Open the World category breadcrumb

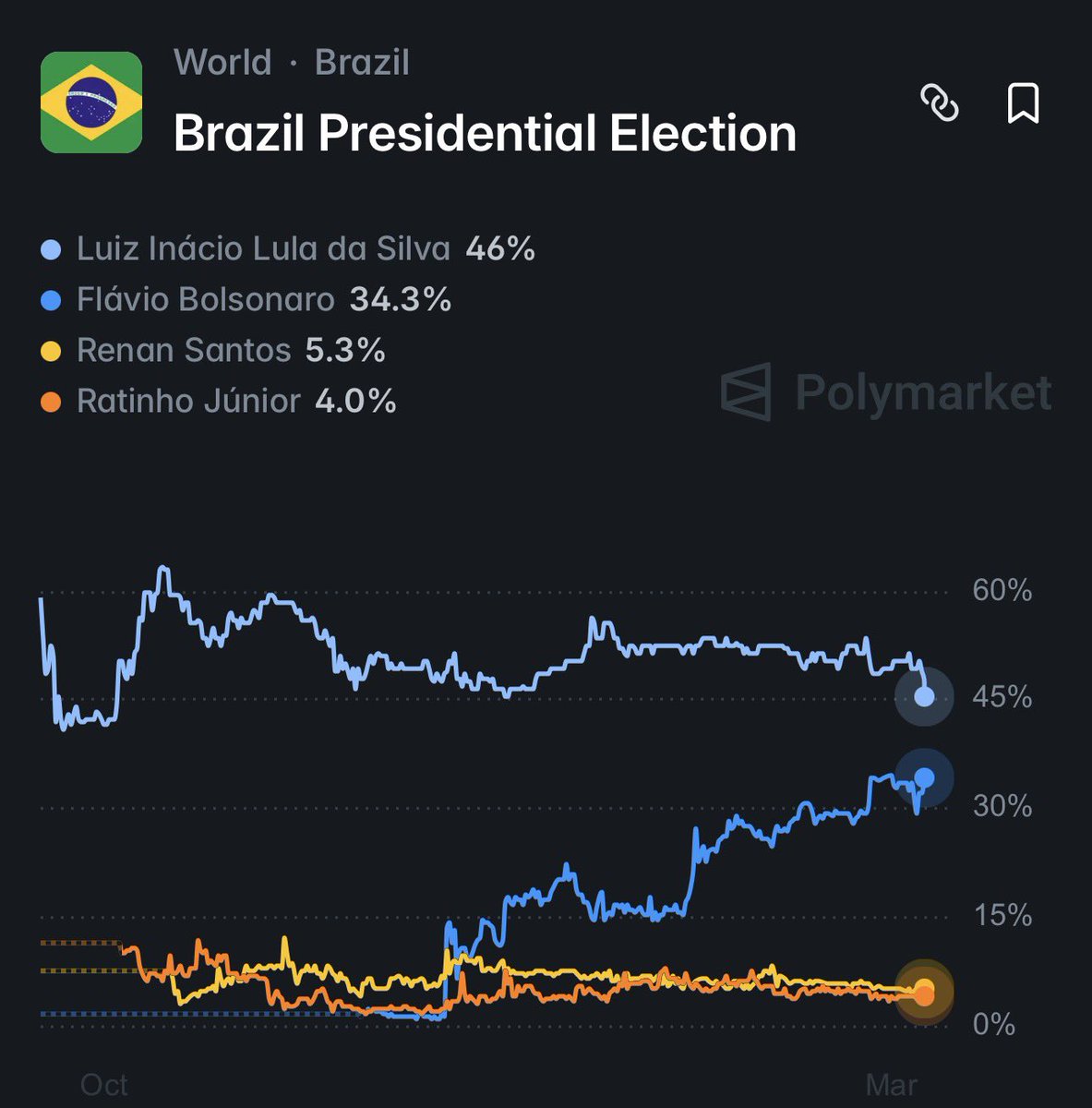tap(222, 63)
